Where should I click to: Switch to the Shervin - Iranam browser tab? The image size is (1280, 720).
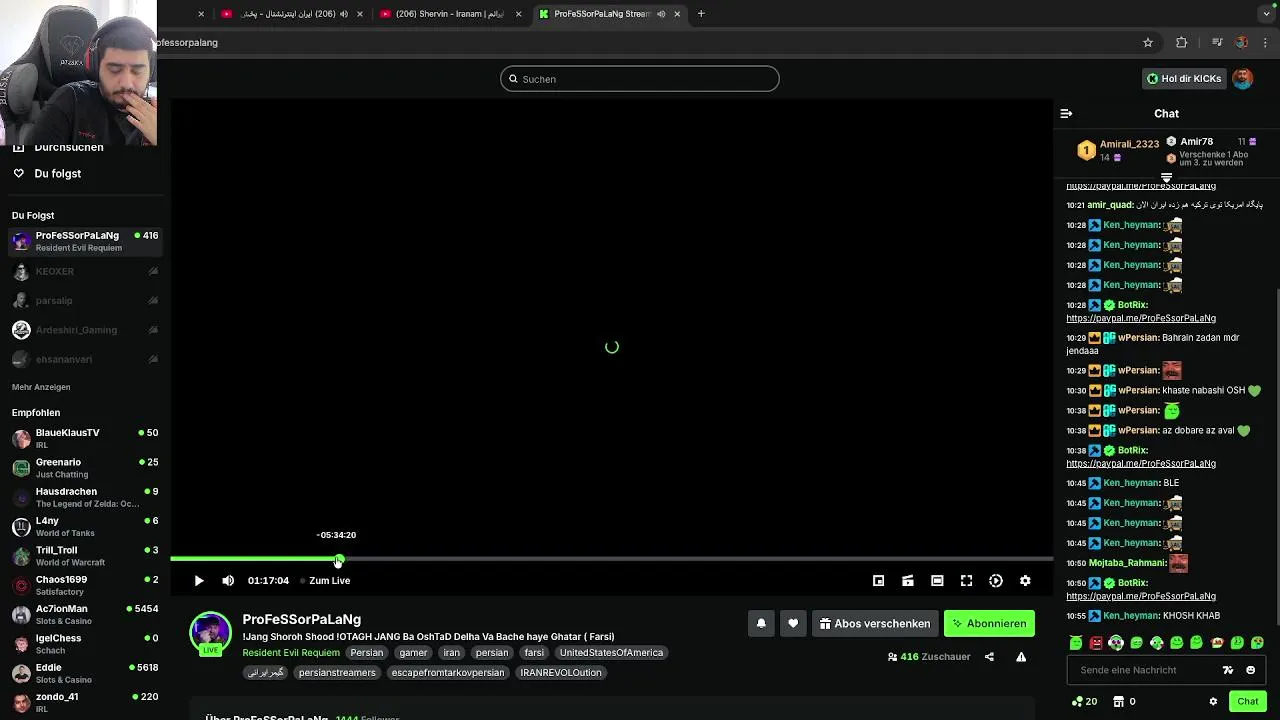(450, 14)
